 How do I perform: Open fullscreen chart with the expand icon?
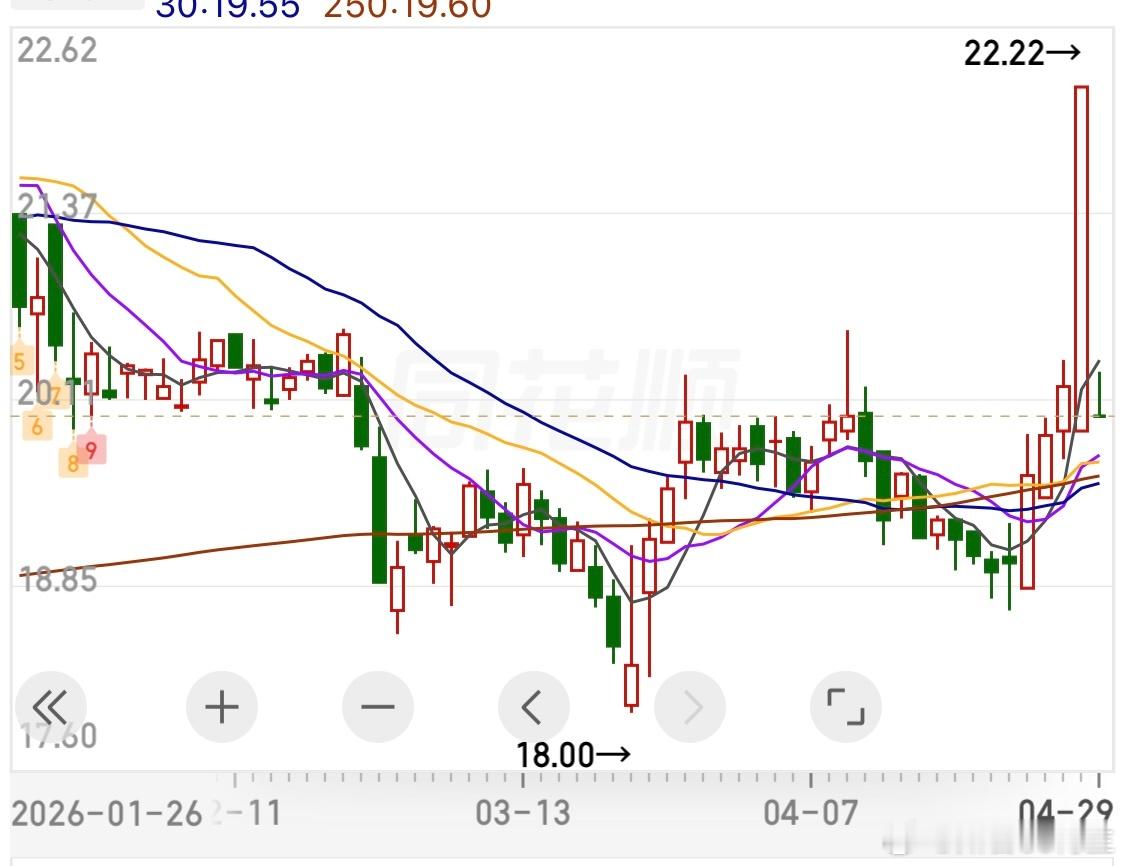pos(846,707)
